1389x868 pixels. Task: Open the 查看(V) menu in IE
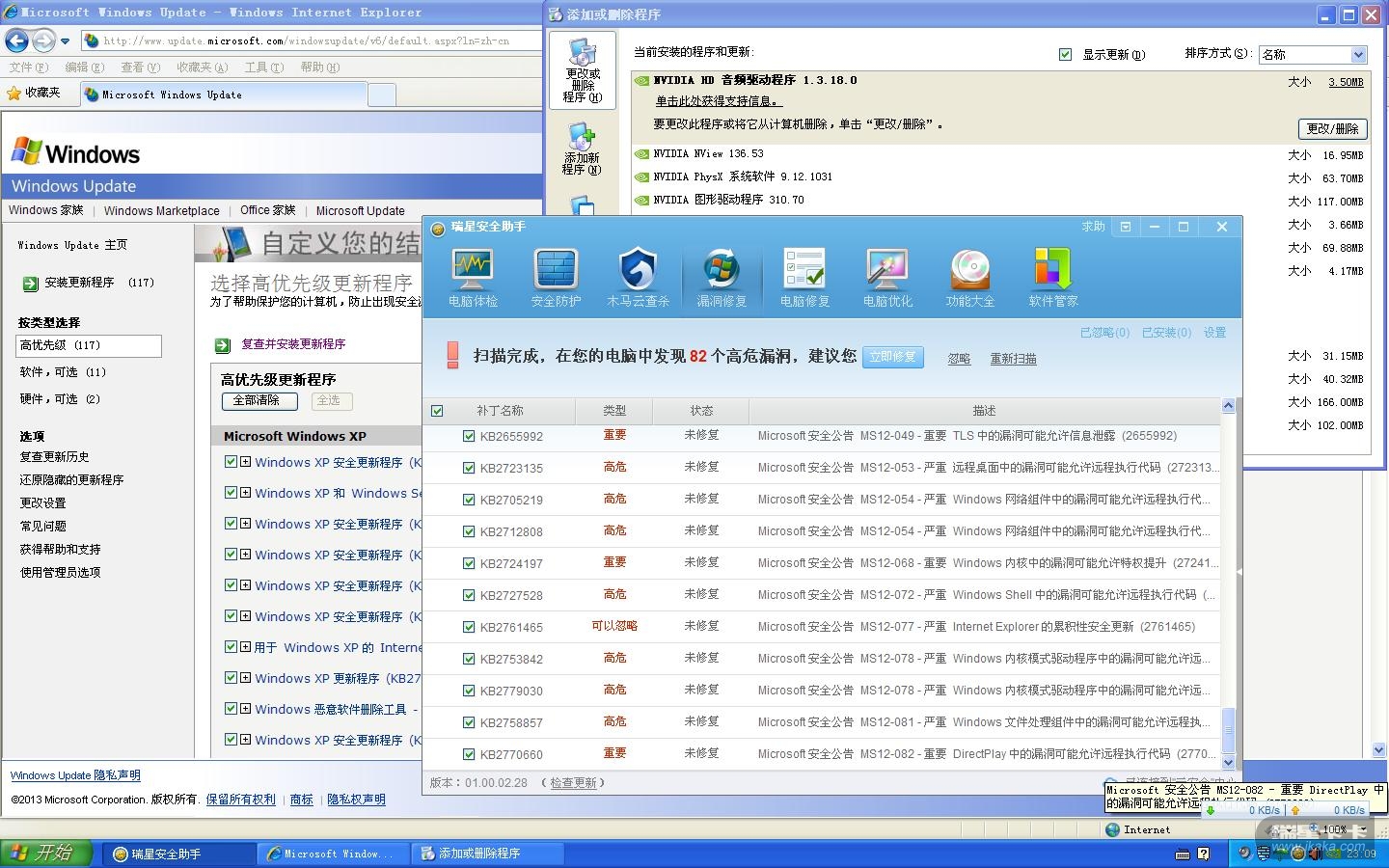click(x=140, y=68)
